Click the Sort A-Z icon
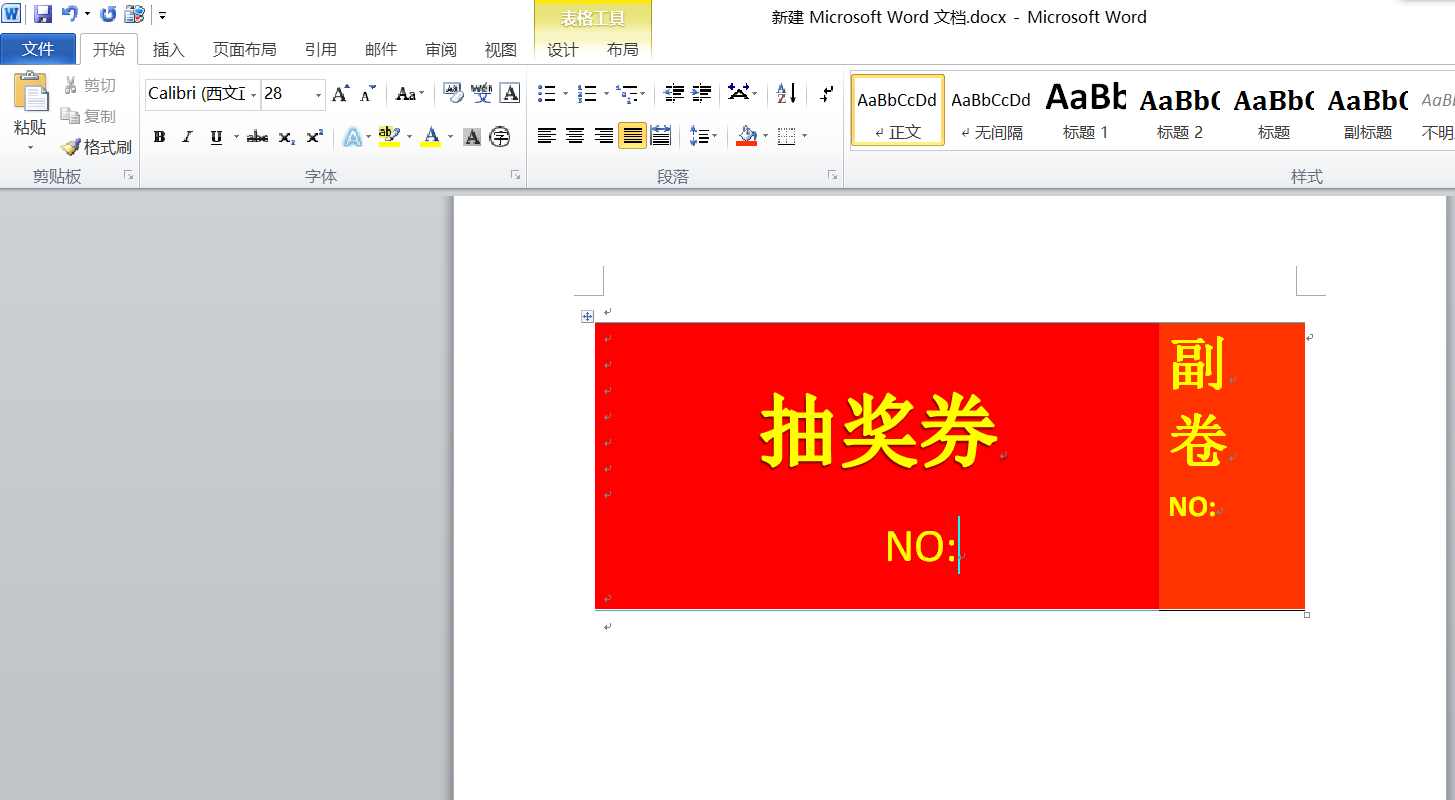Screen dimensions: 1455x800 pos(787,94)
